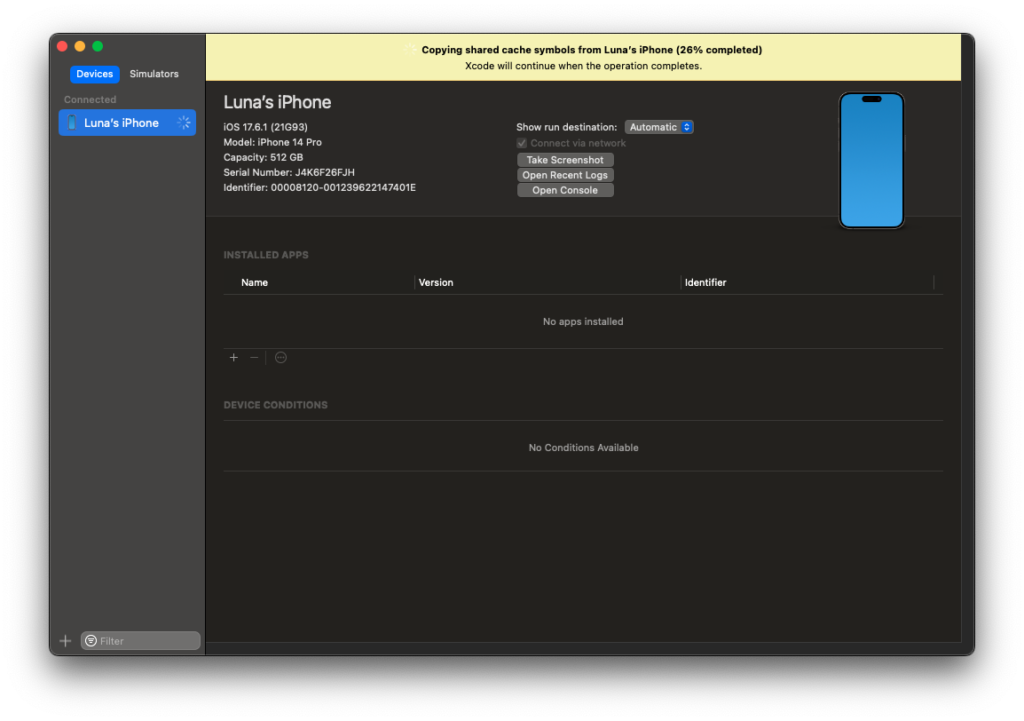The height and width of the screenshot is (721, 1024).
Task: Toggle the Connect via network checkbox
Action: [x=521, y=143]
